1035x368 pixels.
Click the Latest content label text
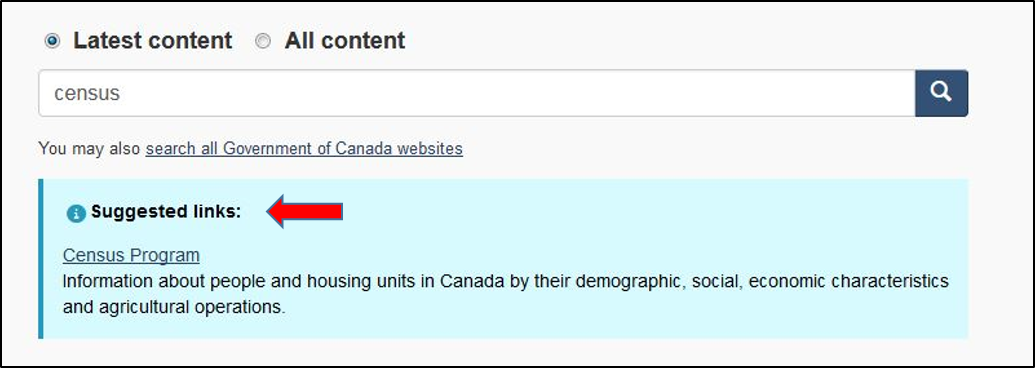click(152, 41)
